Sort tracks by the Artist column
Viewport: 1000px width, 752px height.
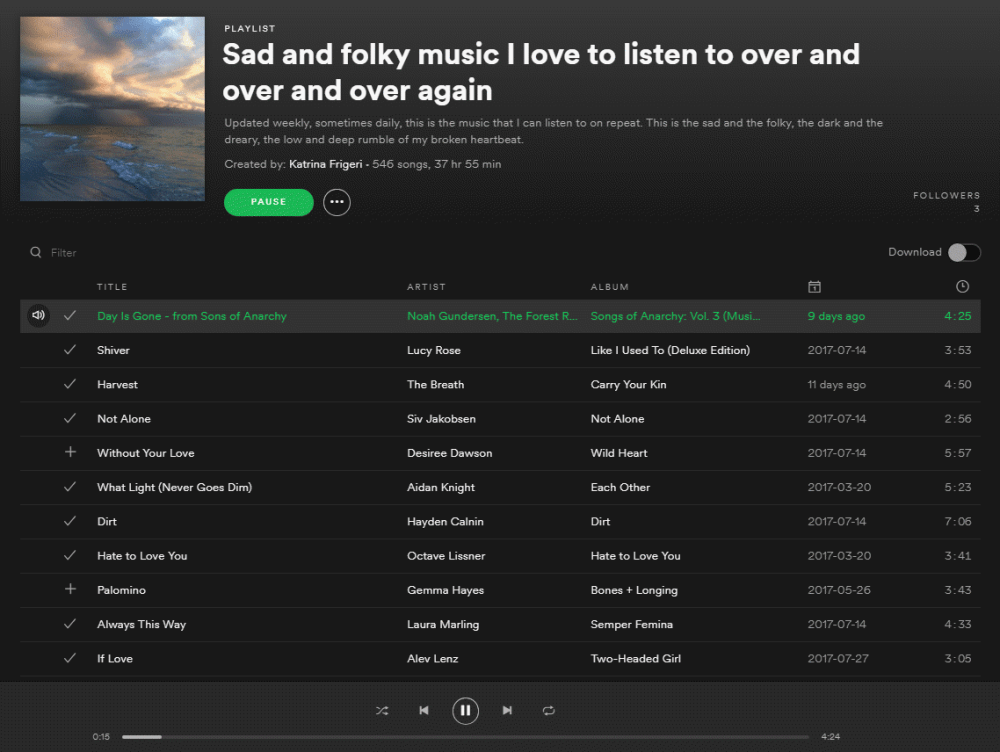point(425,286)
